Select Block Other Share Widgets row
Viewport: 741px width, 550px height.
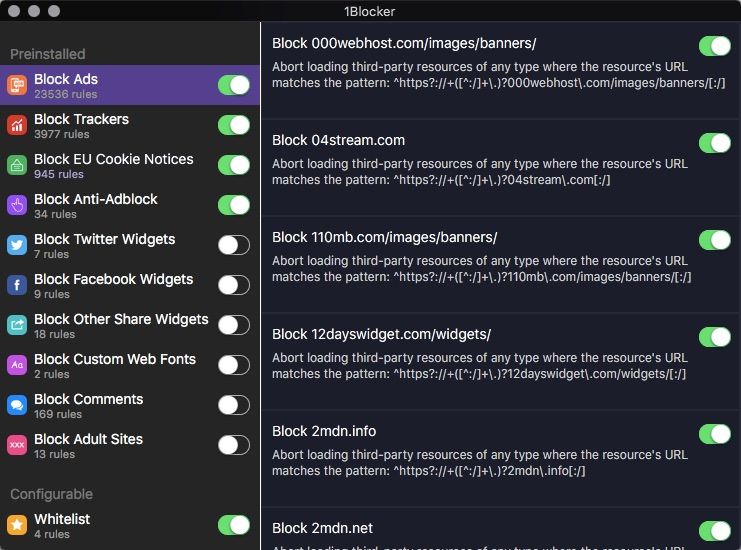point(130,325)
